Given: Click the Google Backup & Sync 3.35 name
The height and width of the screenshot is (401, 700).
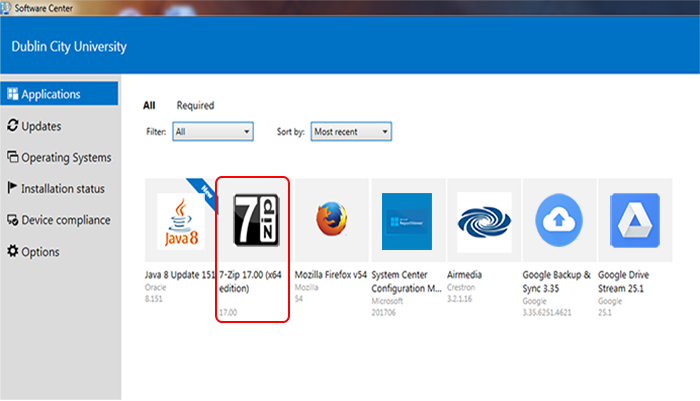Looking at the screenshot, I should [x=557, y=281].
